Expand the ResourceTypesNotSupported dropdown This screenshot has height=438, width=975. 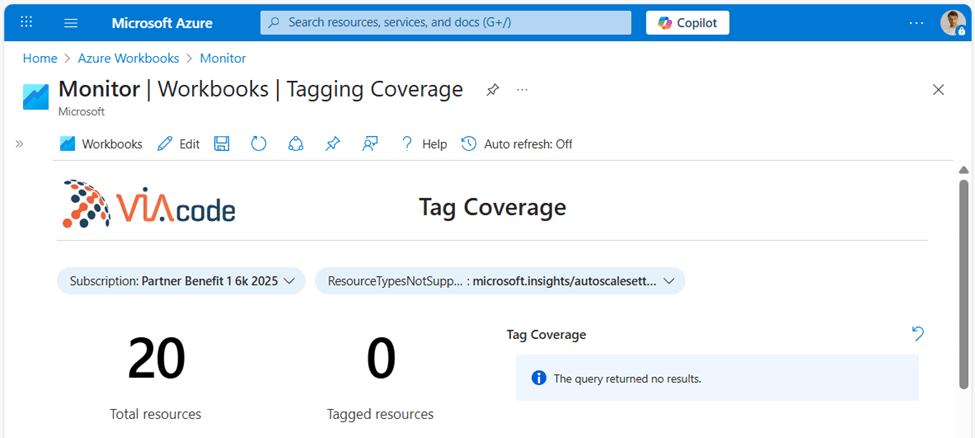pyautogui.click(x=500, y=281)
